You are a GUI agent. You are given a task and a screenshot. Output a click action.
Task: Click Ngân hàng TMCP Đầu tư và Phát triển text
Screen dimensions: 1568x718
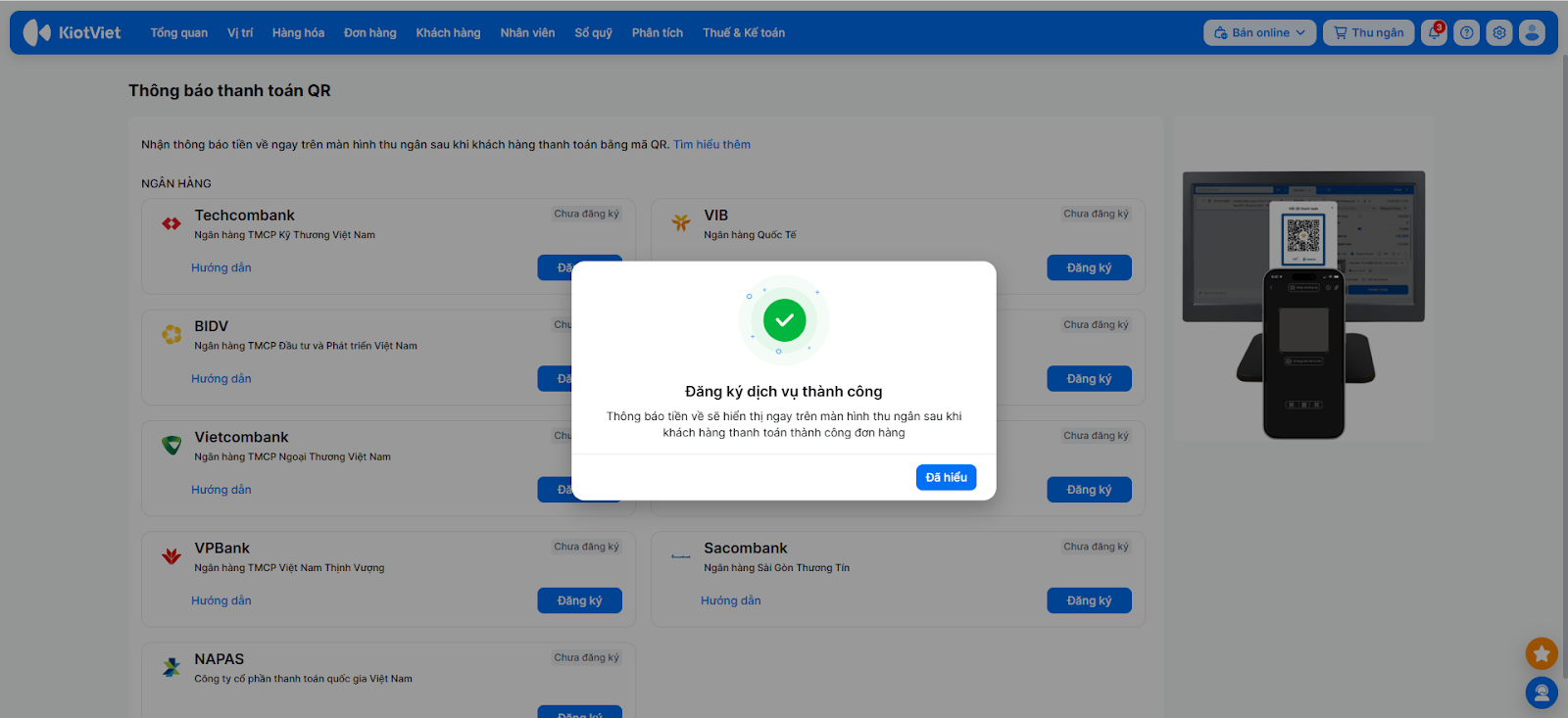click(x=306, y=346)
